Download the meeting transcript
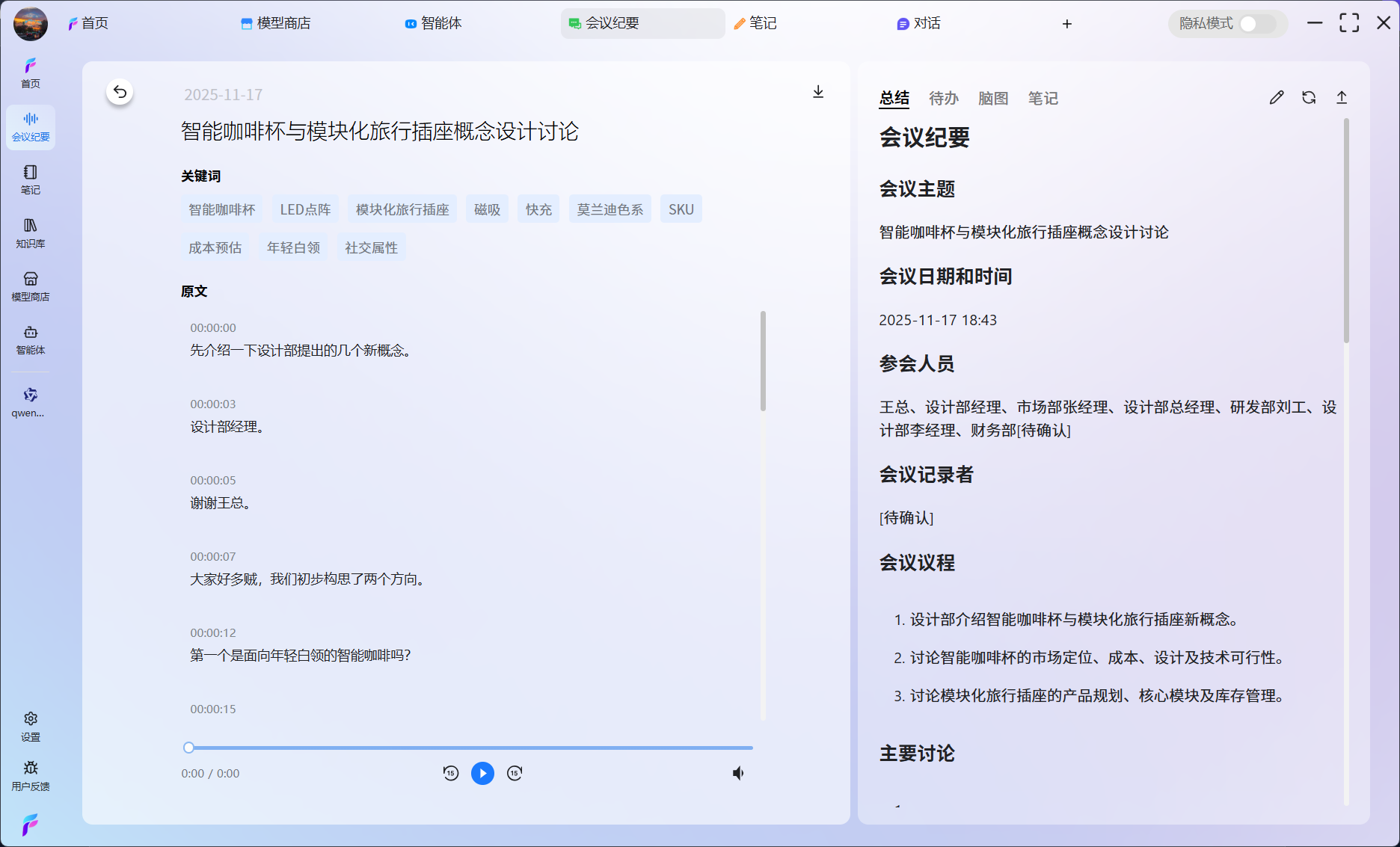Screen dimensions: 1400x847 click(x=818, y=93)
